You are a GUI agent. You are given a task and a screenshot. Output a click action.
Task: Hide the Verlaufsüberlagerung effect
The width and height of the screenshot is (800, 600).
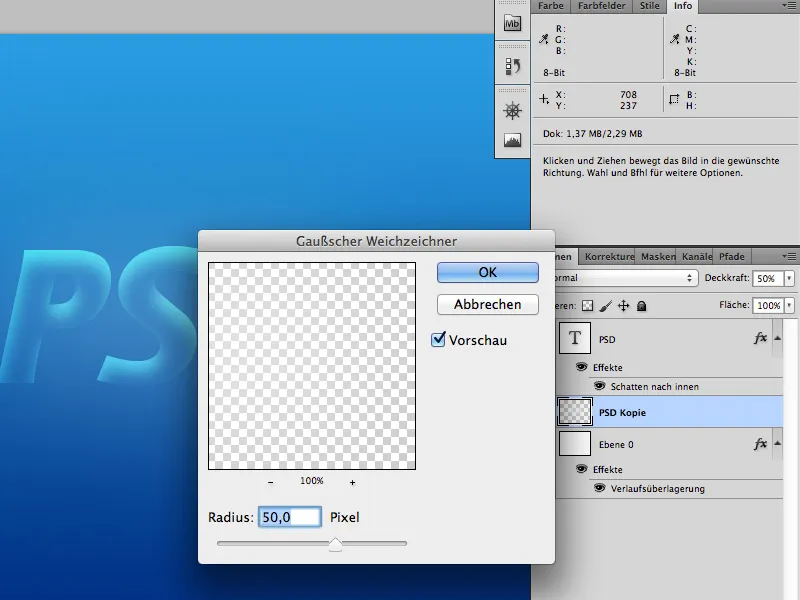[x=599, y=488]
